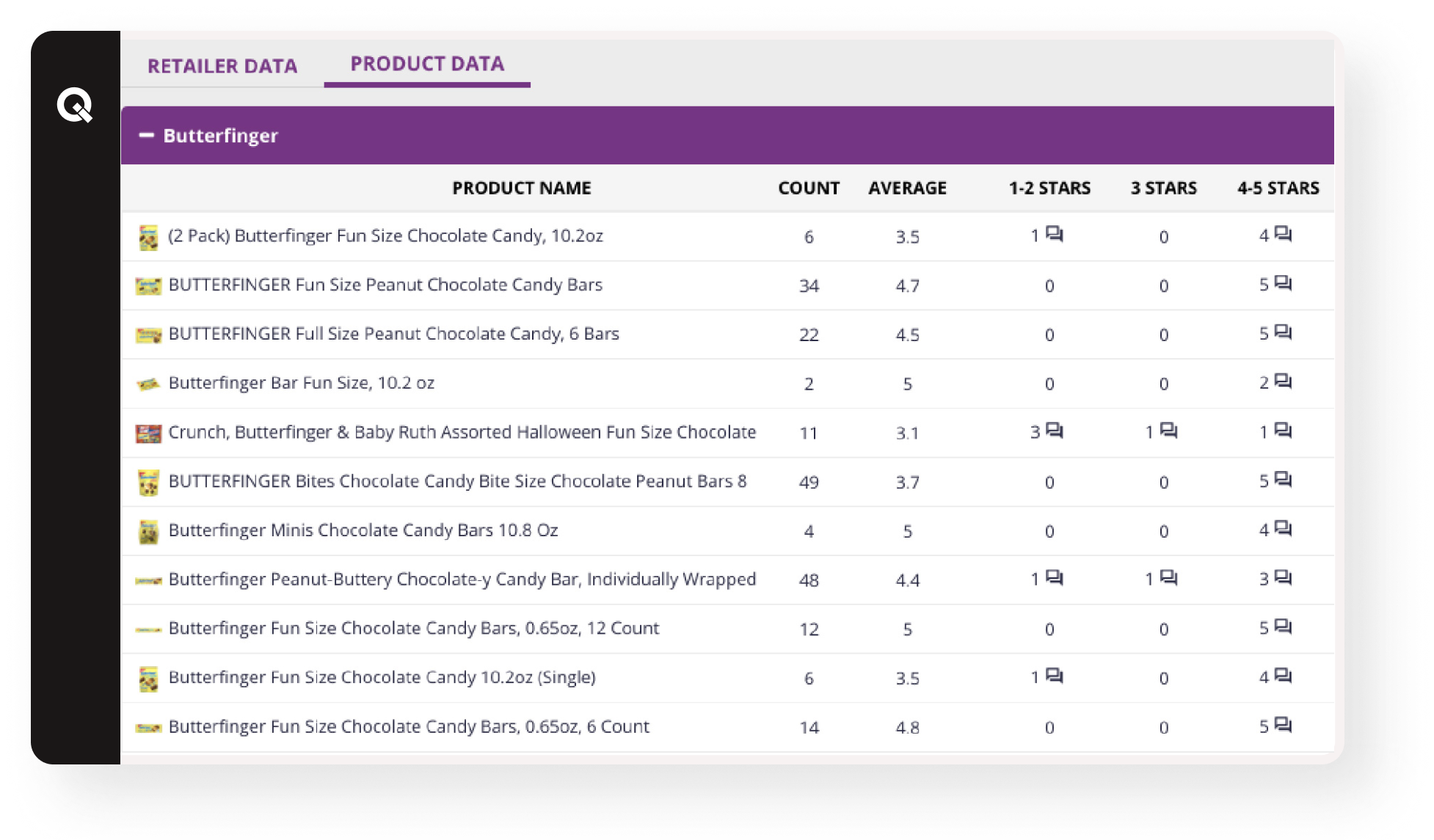
Task: Sort by the Count column header
Action: click(809, 188)
